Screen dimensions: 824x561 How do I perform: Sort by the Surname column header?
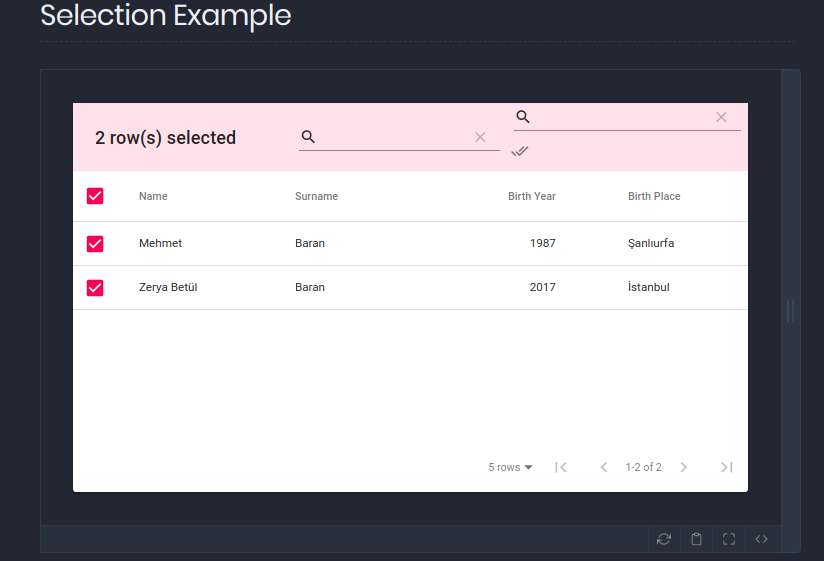tap(316, 196)
